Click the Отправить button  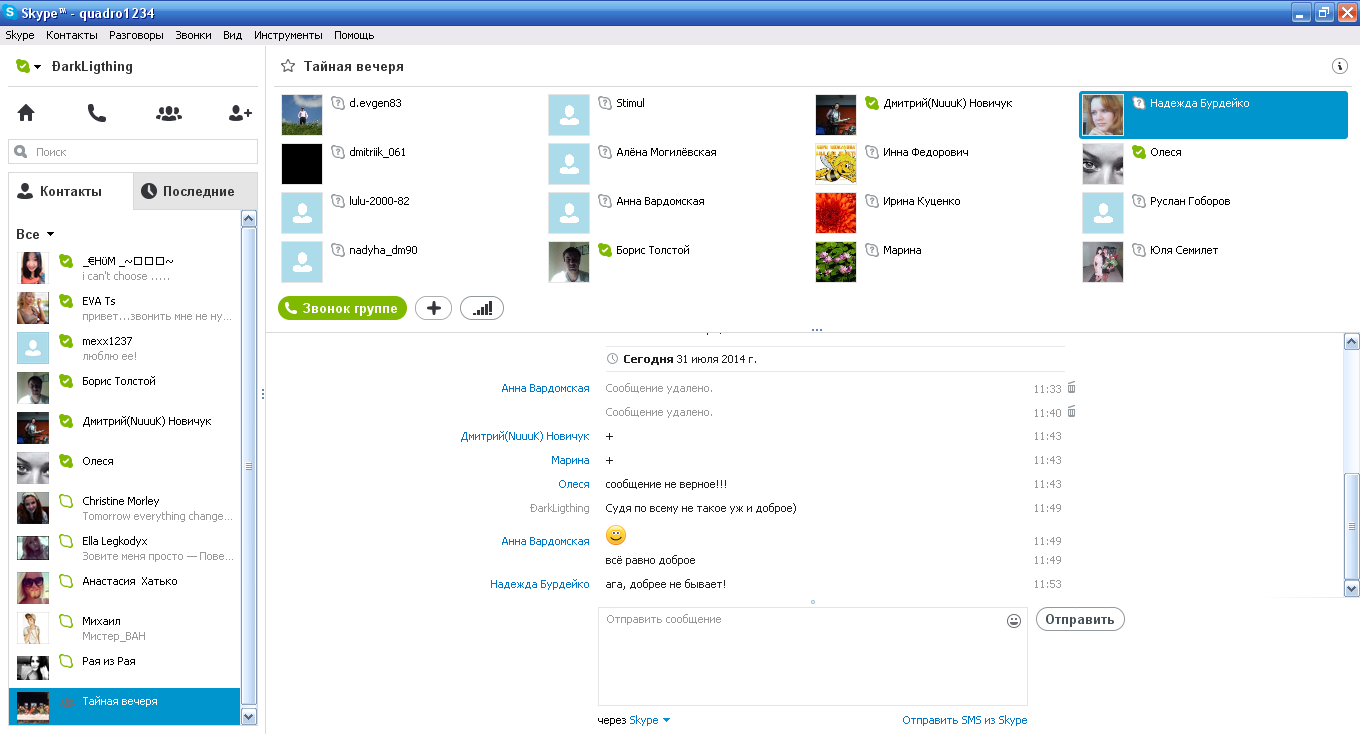[1080, 619]
